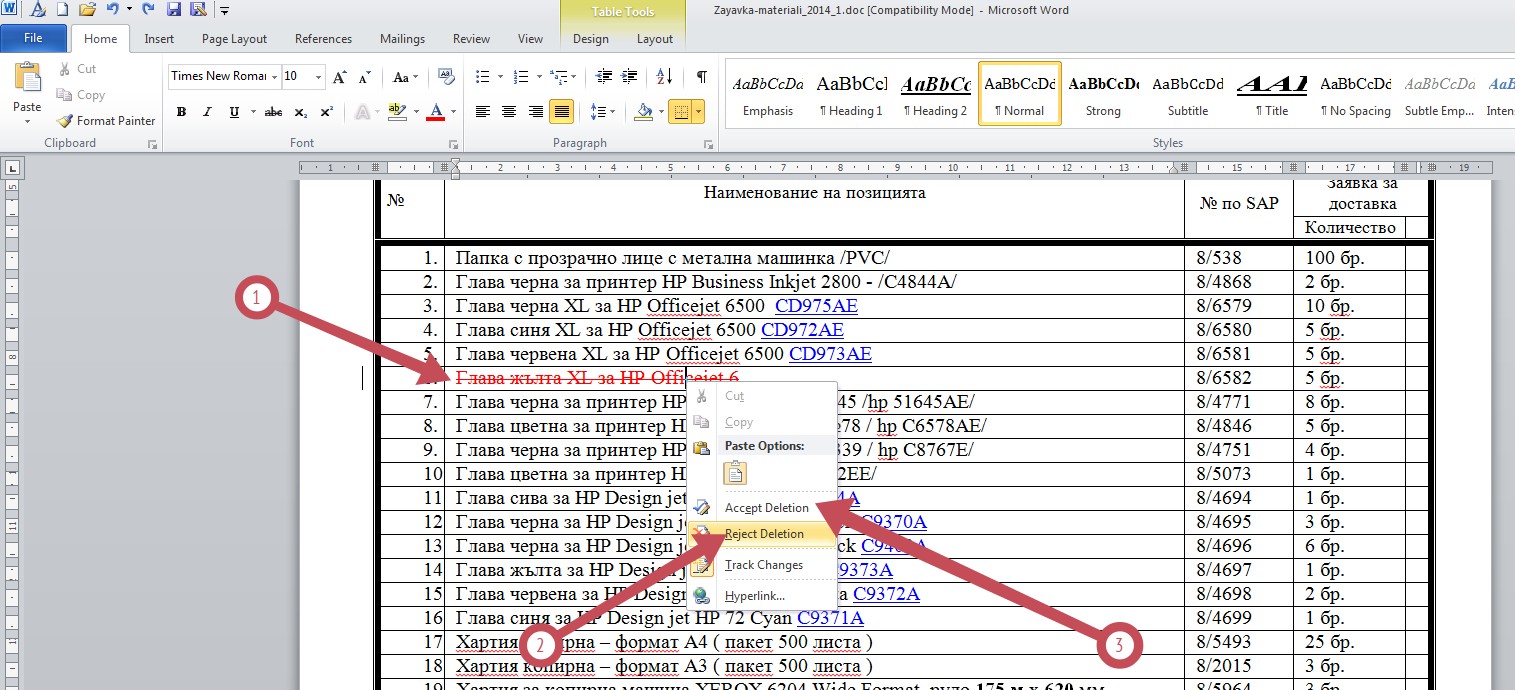Click the Open folder icon in Quick Access Toolbar
Viewport: 1515px width, 690px height.
pos(86,10)
